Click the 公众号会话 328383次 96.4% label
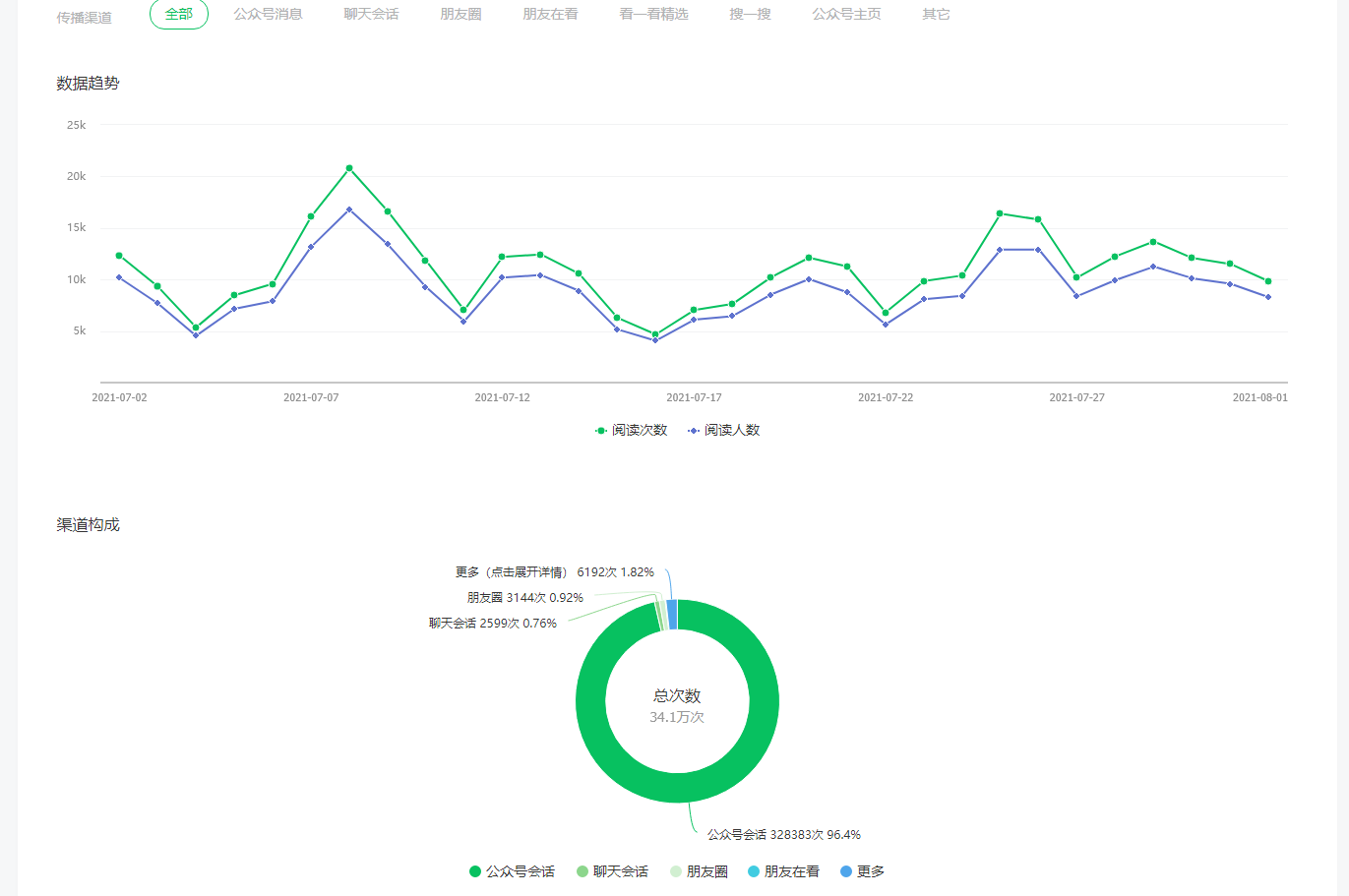Screen dimensions: 1349x896 (783, 835)
